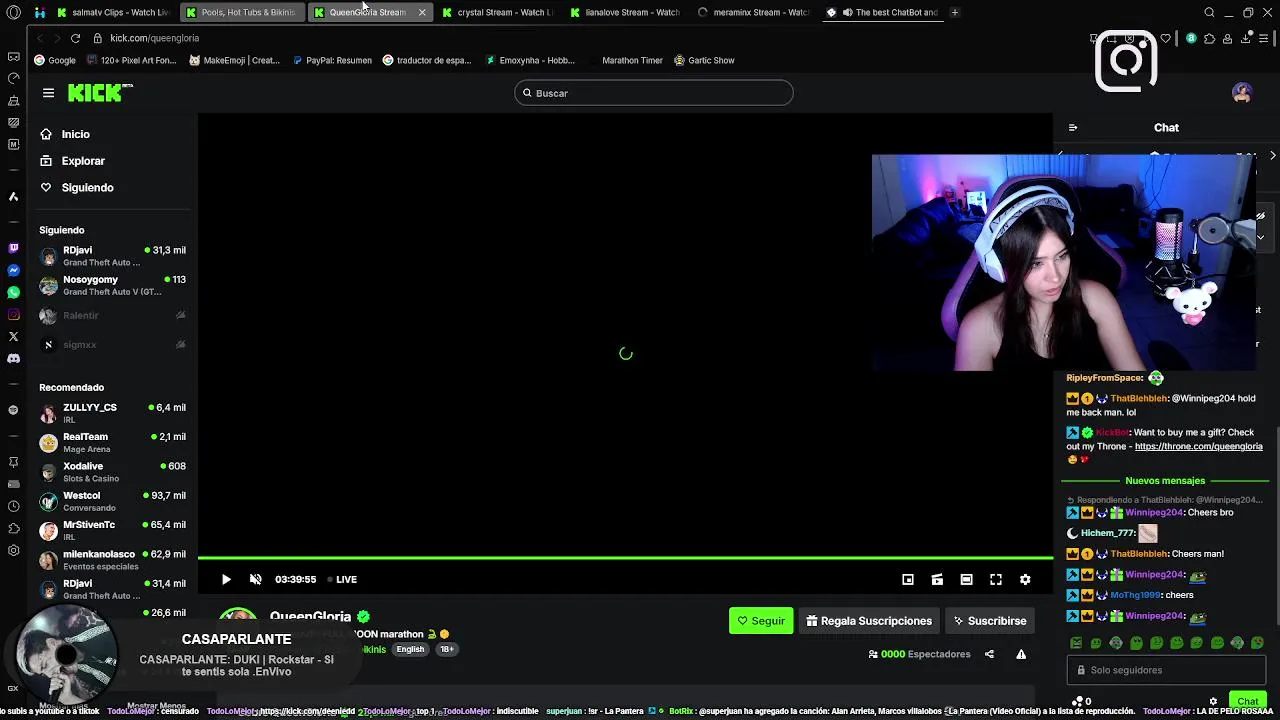Viewport: 1280px width, 720px height.
Task: Click the Buscar search field
Action: click(654, 93)
